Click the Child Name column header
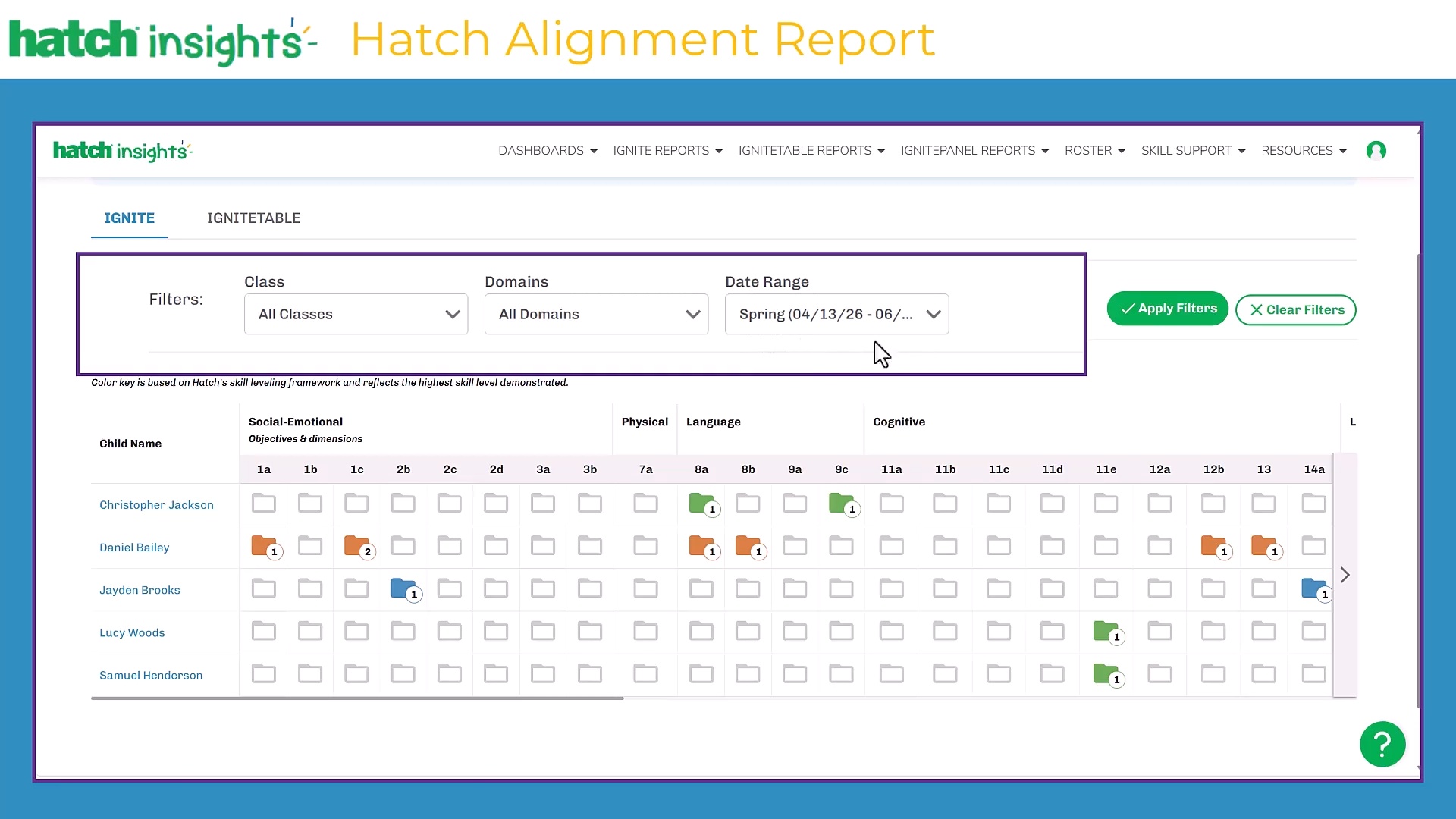 click(x=130, y=444)
